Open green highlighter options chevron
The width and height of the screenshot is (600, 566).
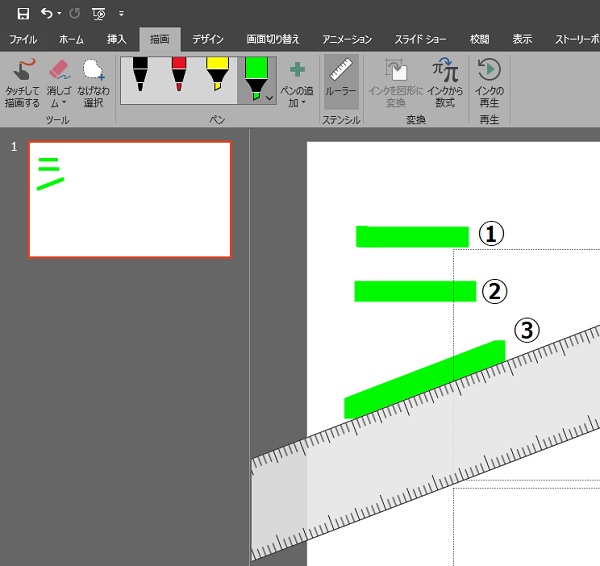[269, 98]
